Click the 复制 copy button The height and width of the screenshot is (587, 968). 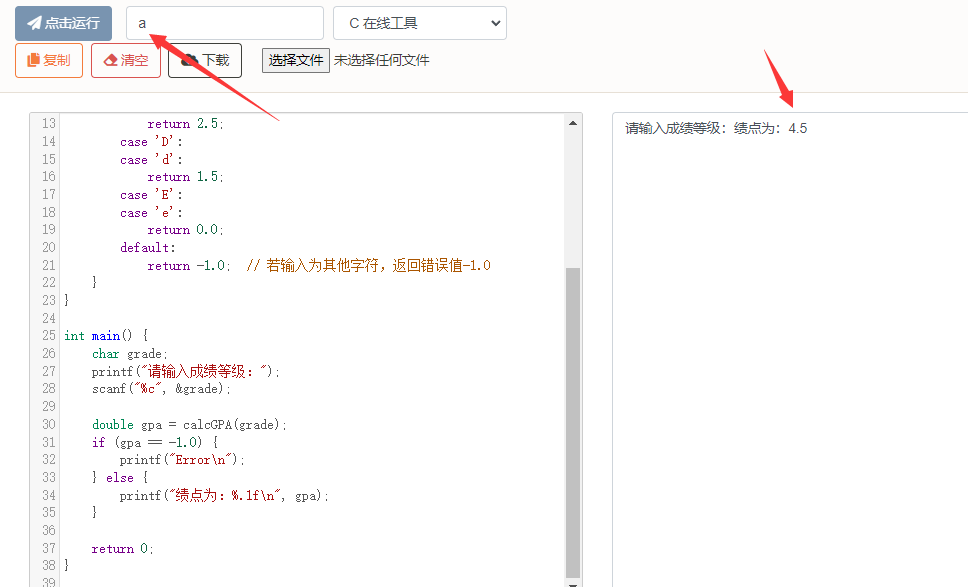click(x=49, y=60)
